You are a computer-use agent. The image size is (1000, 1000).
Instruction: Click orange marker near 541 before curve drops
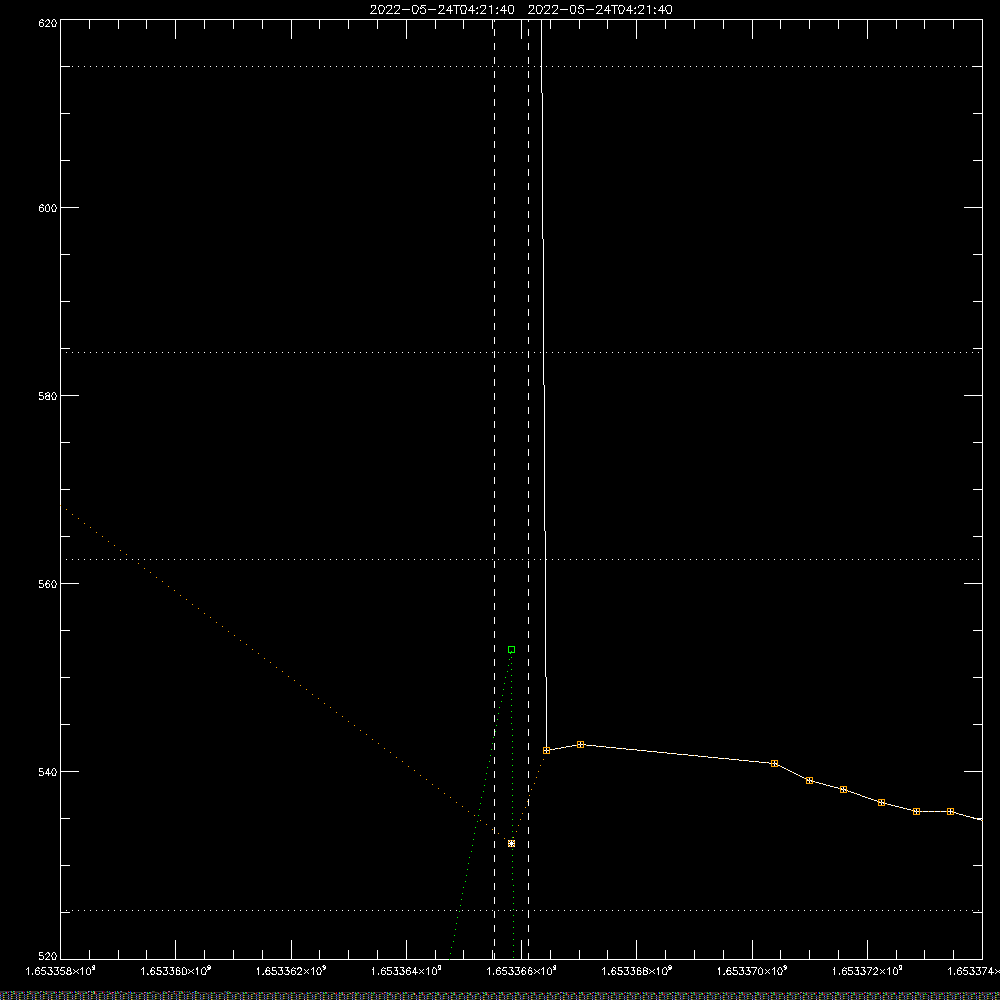tap(774, 763)
